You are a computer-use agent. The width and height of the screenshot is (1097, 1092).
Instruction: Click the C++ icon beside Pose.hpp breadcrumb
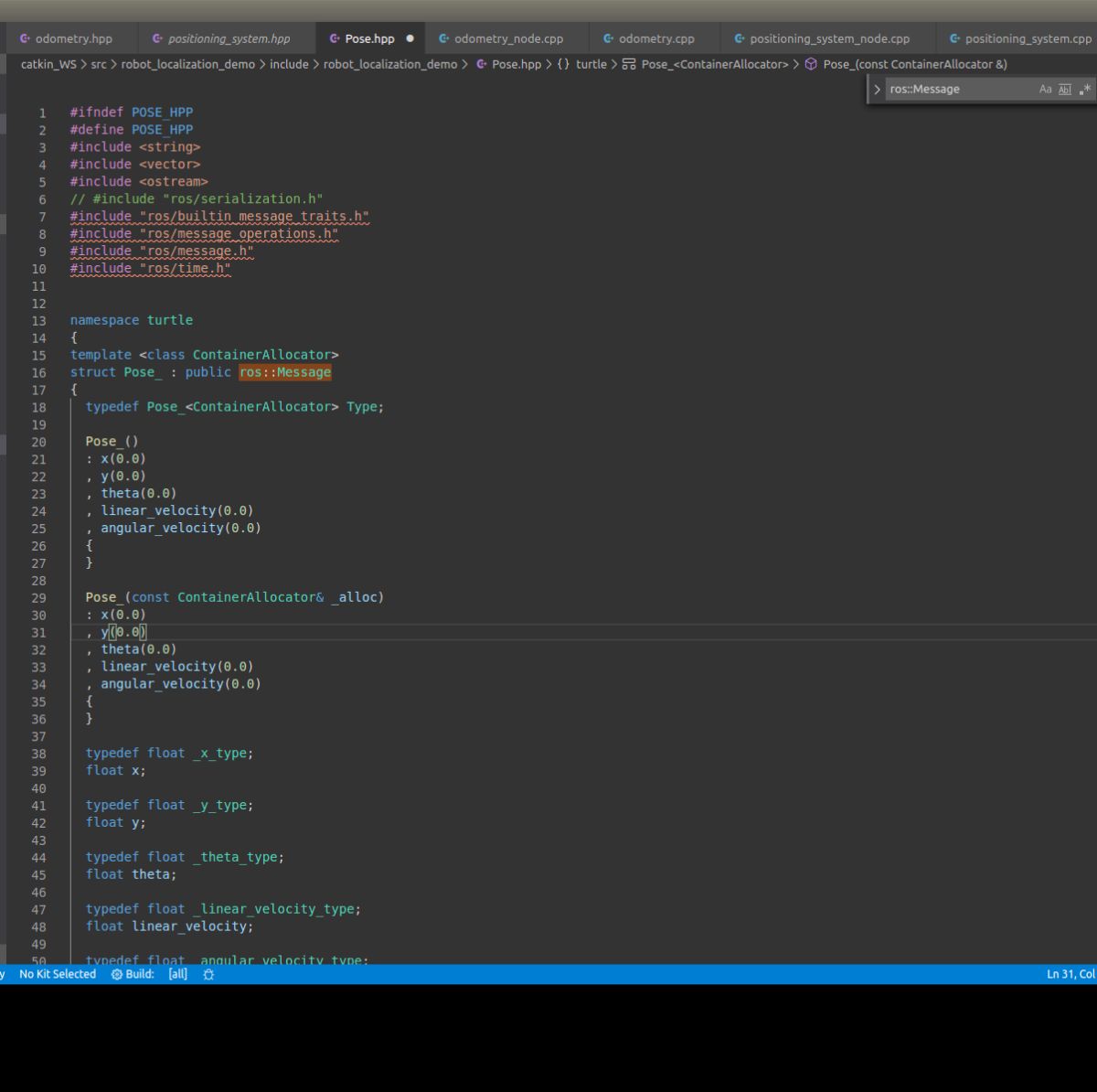pos(481,64)
